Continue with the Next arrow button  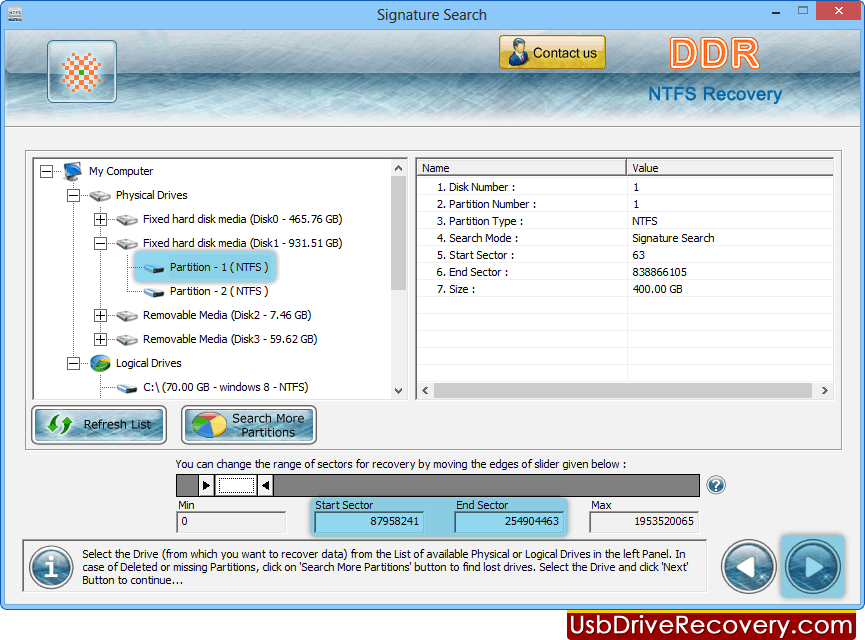point(813,567)
